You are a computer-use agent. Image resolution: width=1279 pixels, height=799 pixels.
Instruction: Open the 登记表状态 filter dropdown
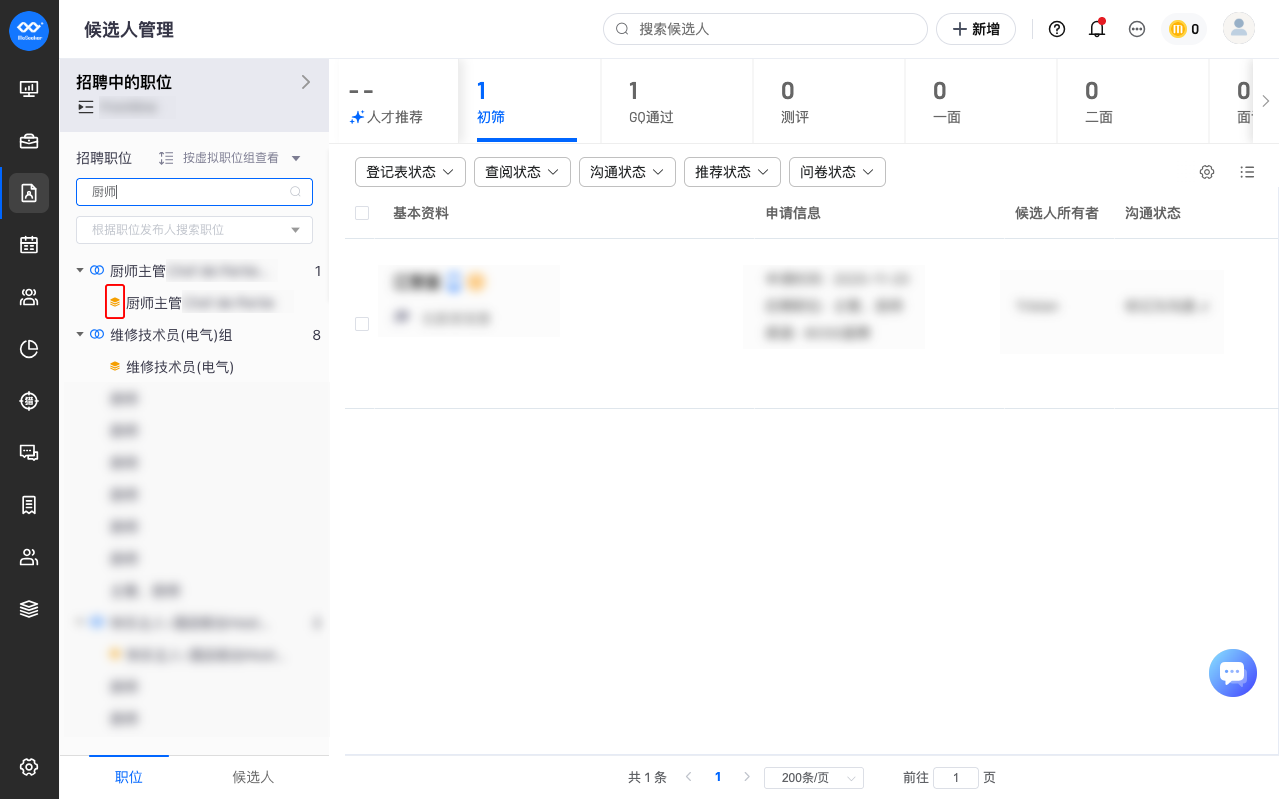[410, 172]
